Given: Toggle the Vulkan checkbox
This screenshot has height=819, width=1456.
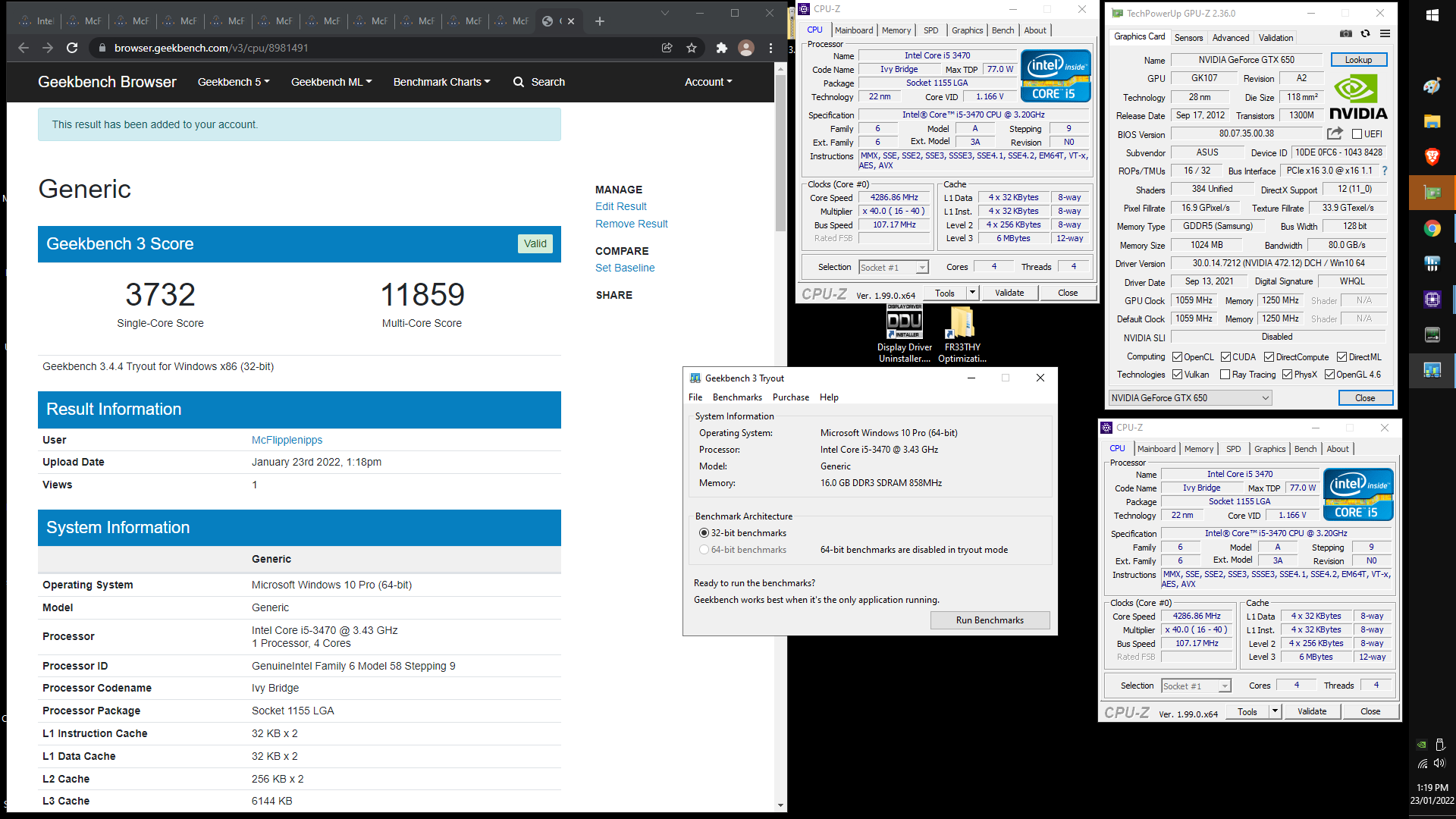Looking at the screenshot, I should pos(1178,375).
